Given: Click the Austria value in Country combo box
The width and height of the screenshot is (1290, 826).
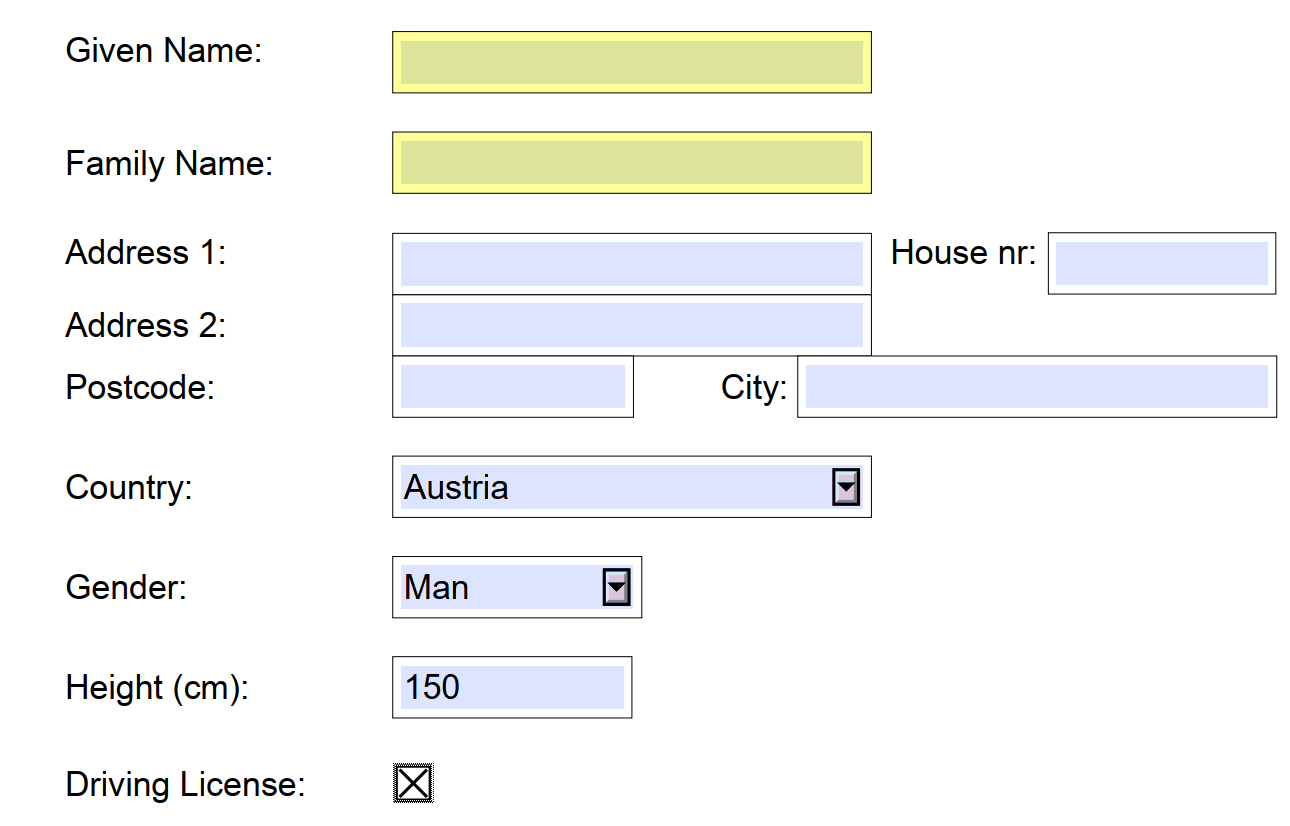Looking at the screenshot, I should [456, 487].
